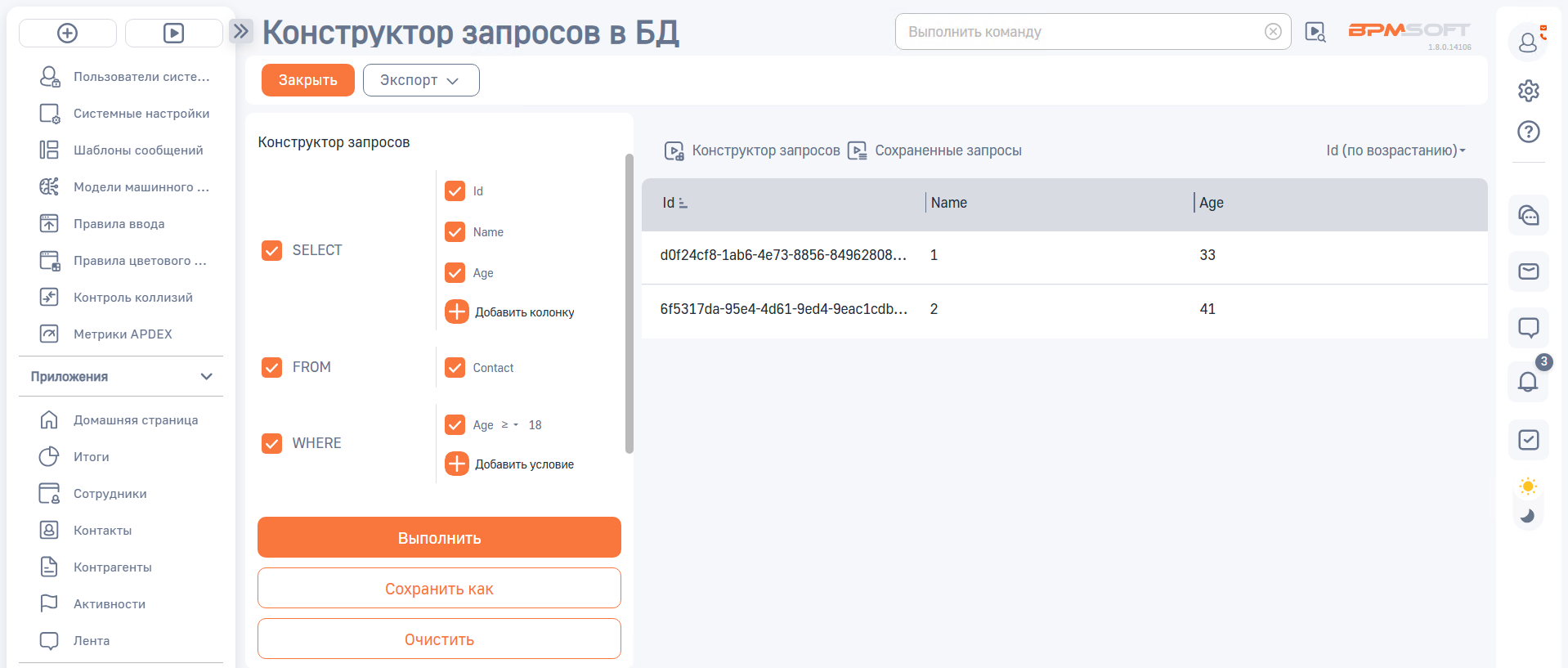Viewport: 1568px width, 668px height.
Task: Collapse the Приложения section chevron
Action: tap(206, 377)
